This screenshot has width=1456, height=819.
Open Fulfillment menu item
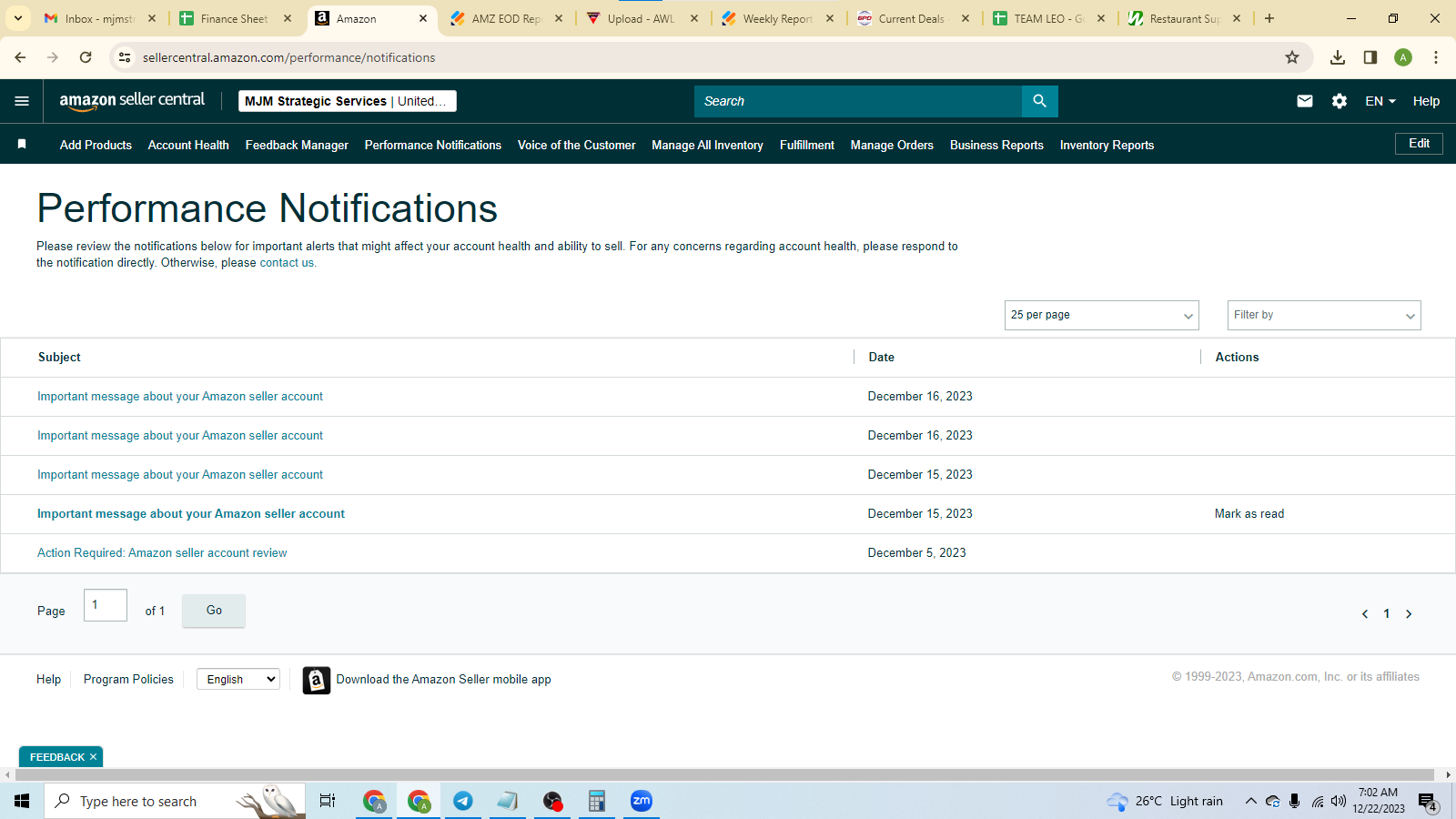pyautogui.click(x=807, y=145)
